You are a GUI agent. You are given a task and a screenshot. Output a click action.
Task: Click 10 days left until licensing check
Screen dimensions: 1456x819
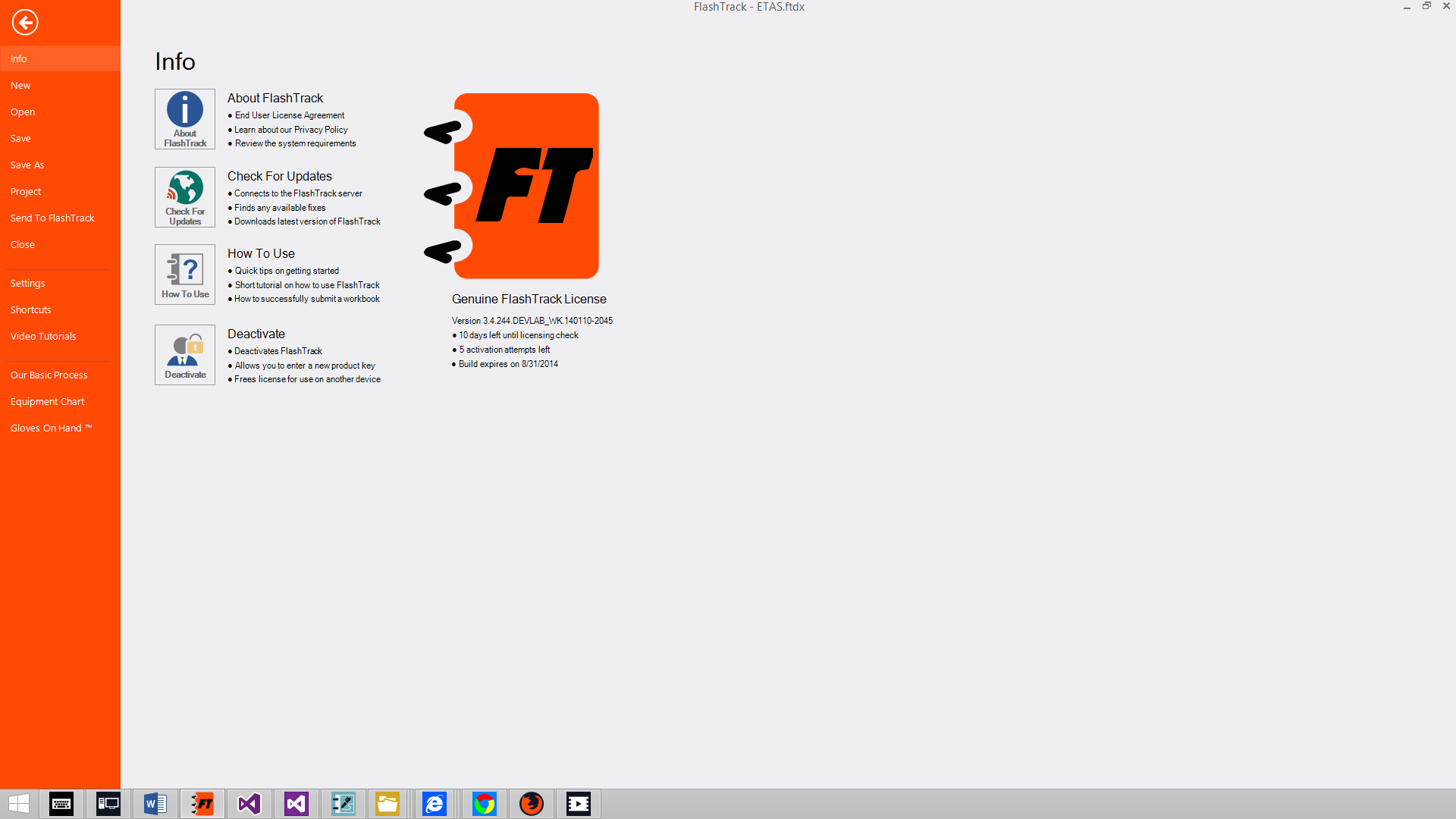pos(519,335)
